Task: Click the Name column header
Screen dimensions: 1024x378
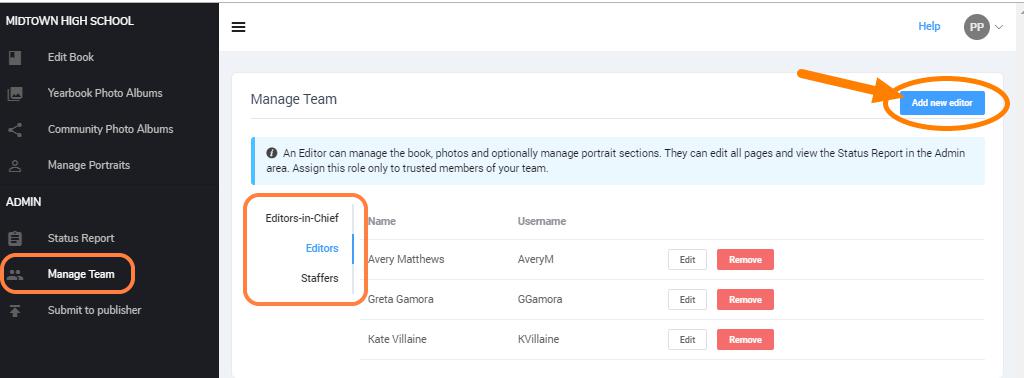Action: pyautogui.click(x=382, y=221)
